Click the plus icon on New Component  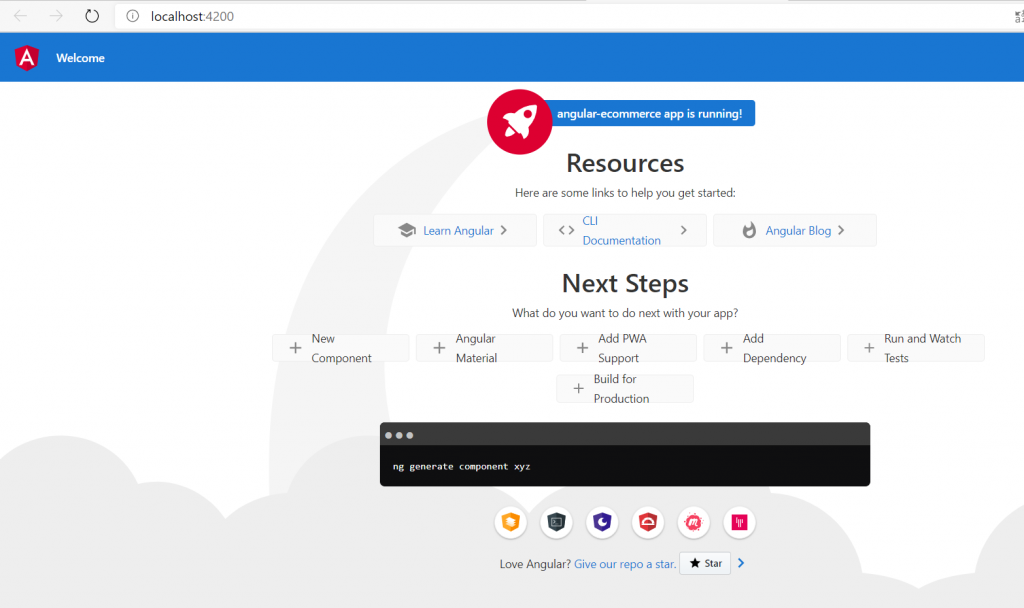click(x=295, y=348)
